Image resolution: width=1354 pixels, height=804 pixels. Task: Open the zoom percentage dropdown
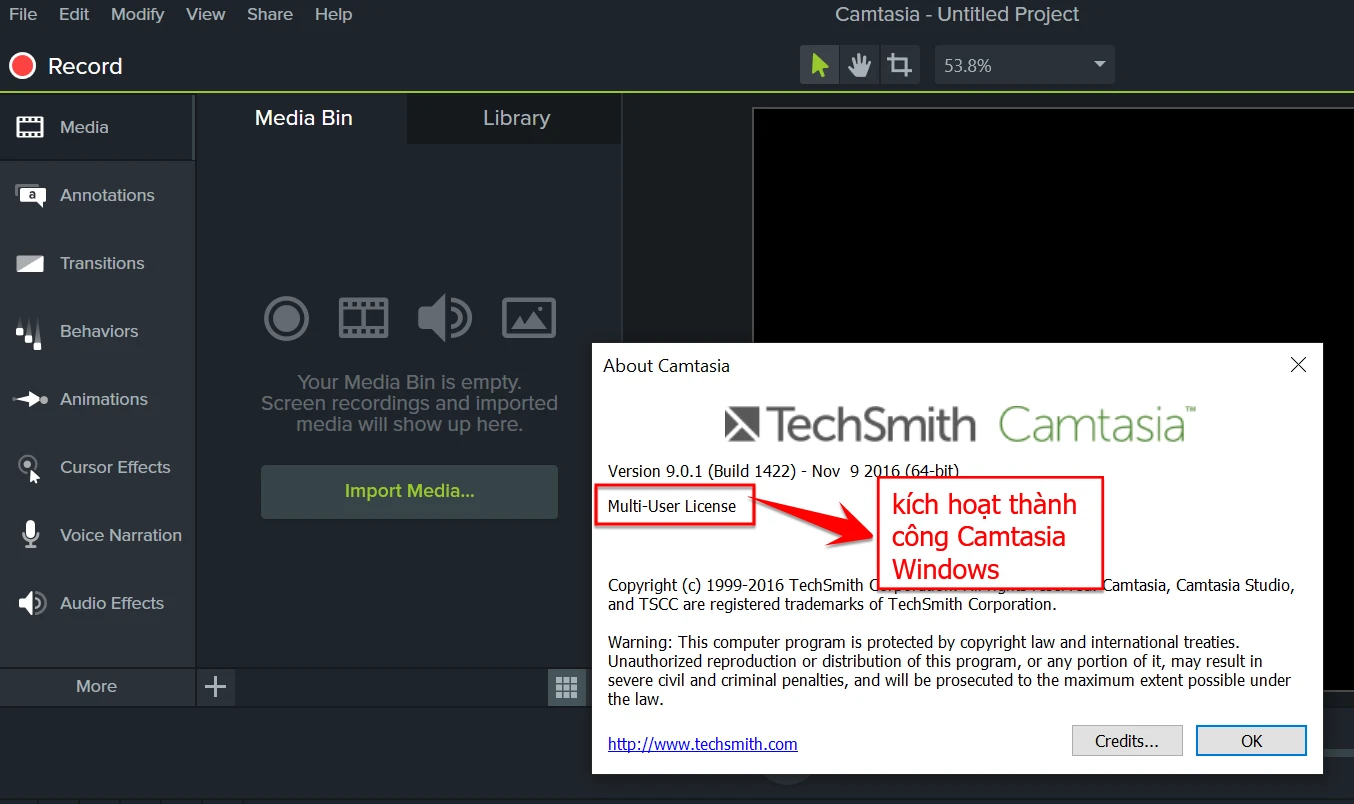pyautogui.click(x=1097, y=64)
